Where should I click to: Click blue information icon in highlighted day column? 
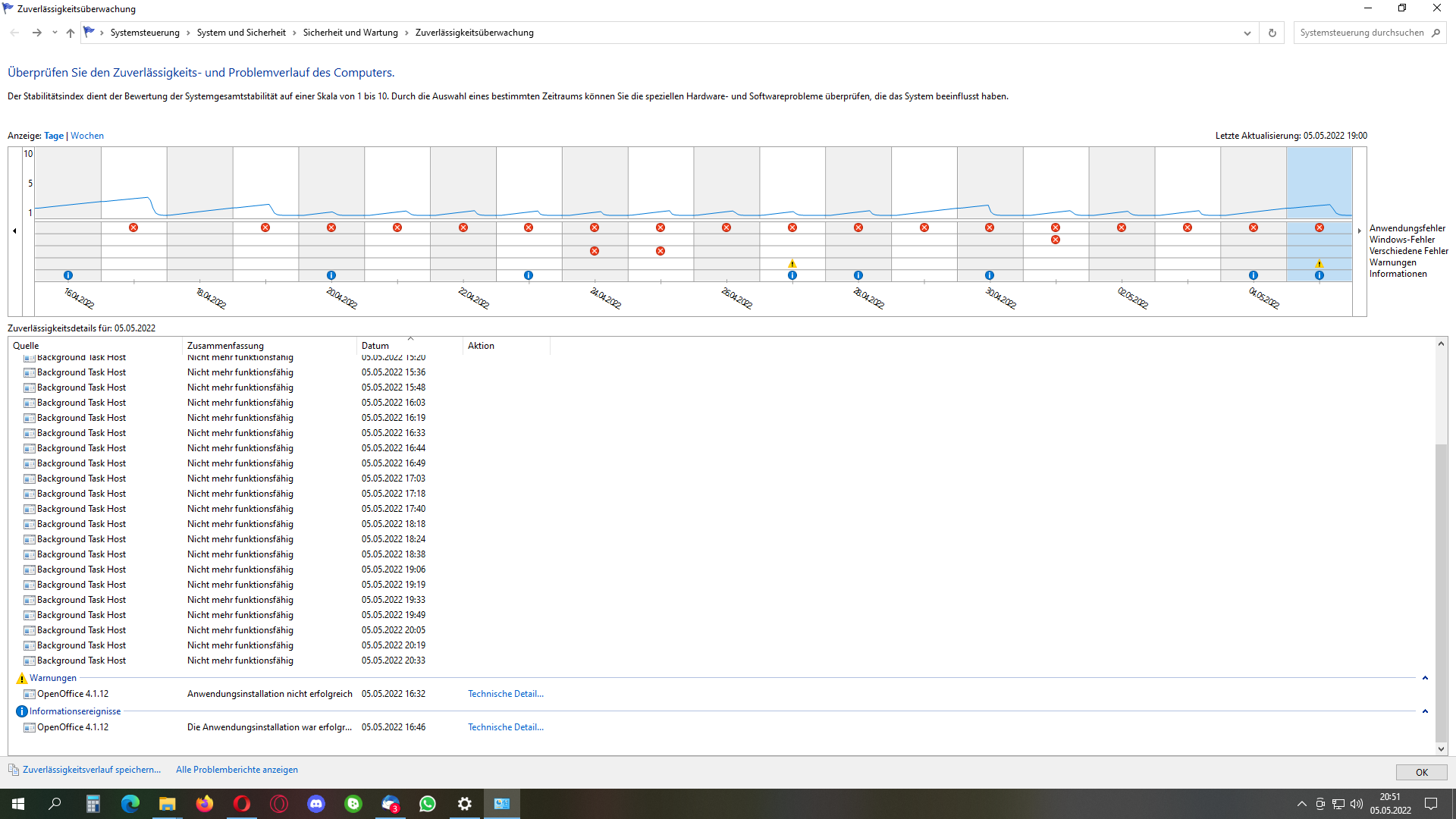tap(1319, 275)
